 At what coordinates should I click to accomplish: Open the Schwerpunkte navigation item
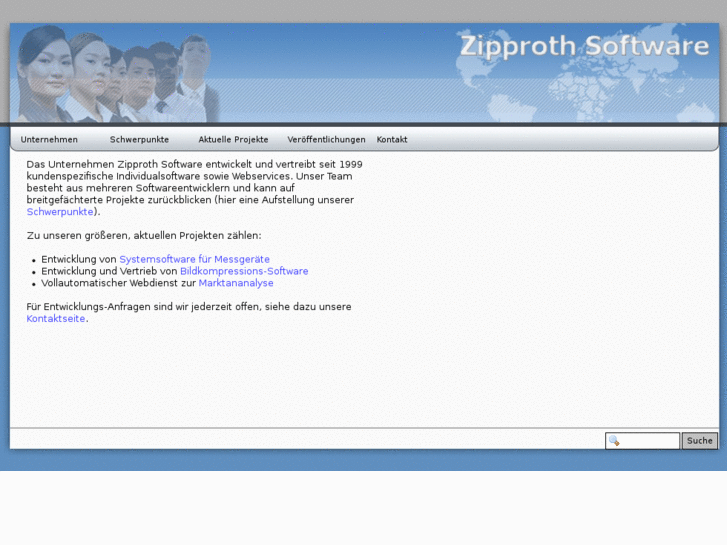(139, 140)
